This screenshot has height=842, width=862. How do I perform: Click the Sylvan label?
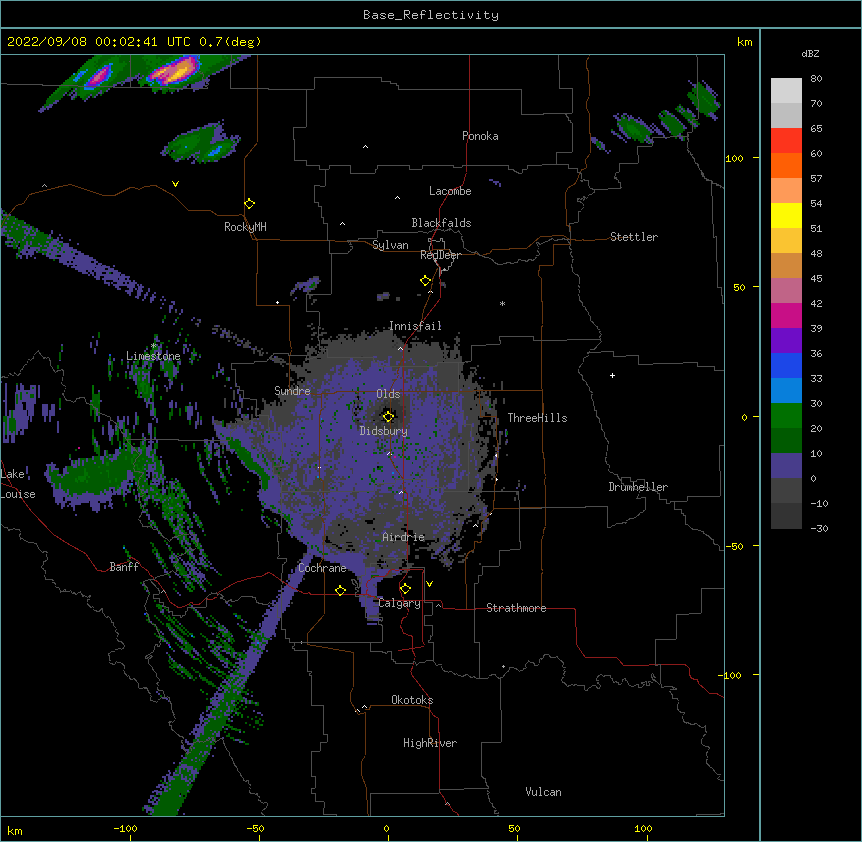coord(390,245)
